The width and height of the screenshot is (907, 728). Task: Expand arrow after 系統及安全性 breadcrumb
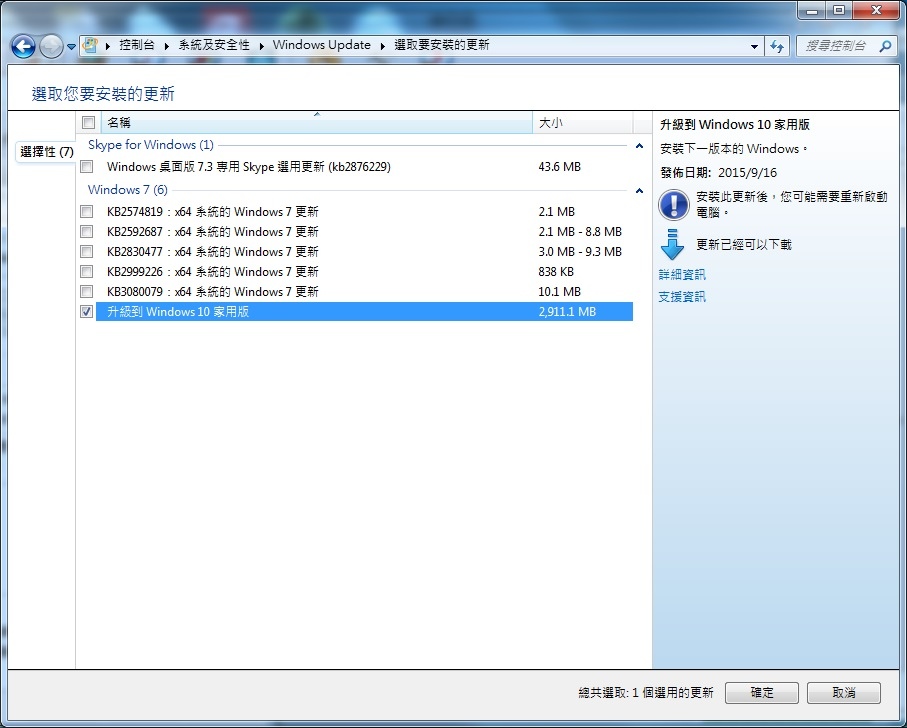261,46
